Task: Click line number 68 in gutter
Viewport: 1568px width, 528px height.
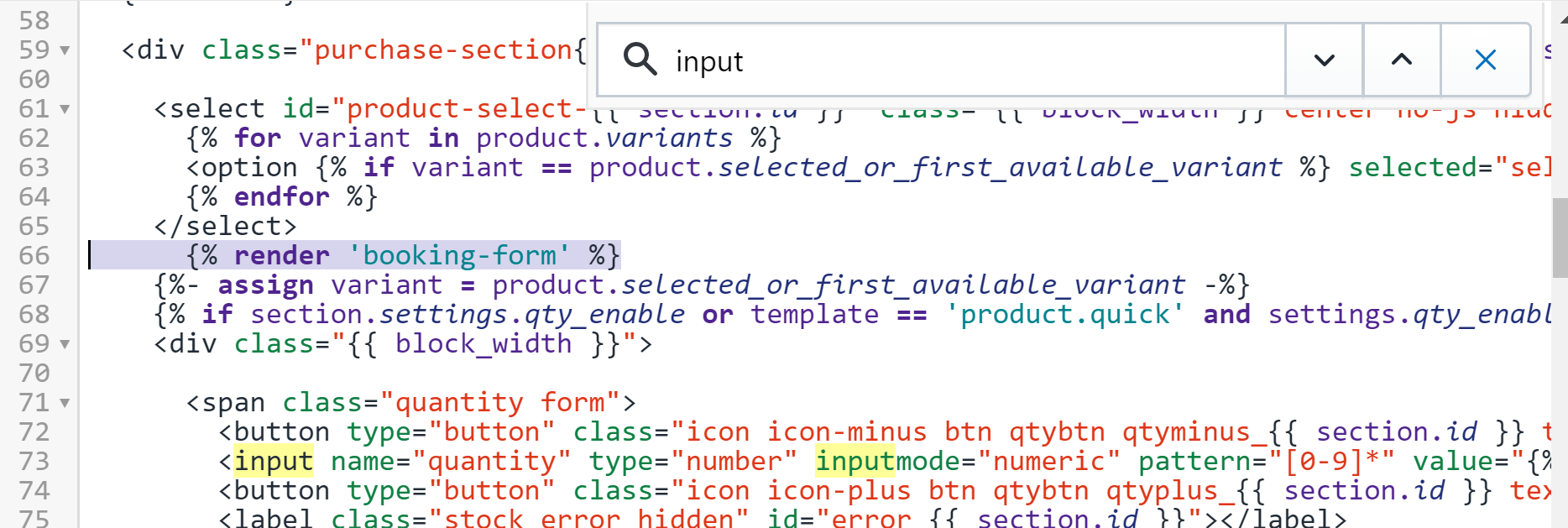Action: pos(34,314)
